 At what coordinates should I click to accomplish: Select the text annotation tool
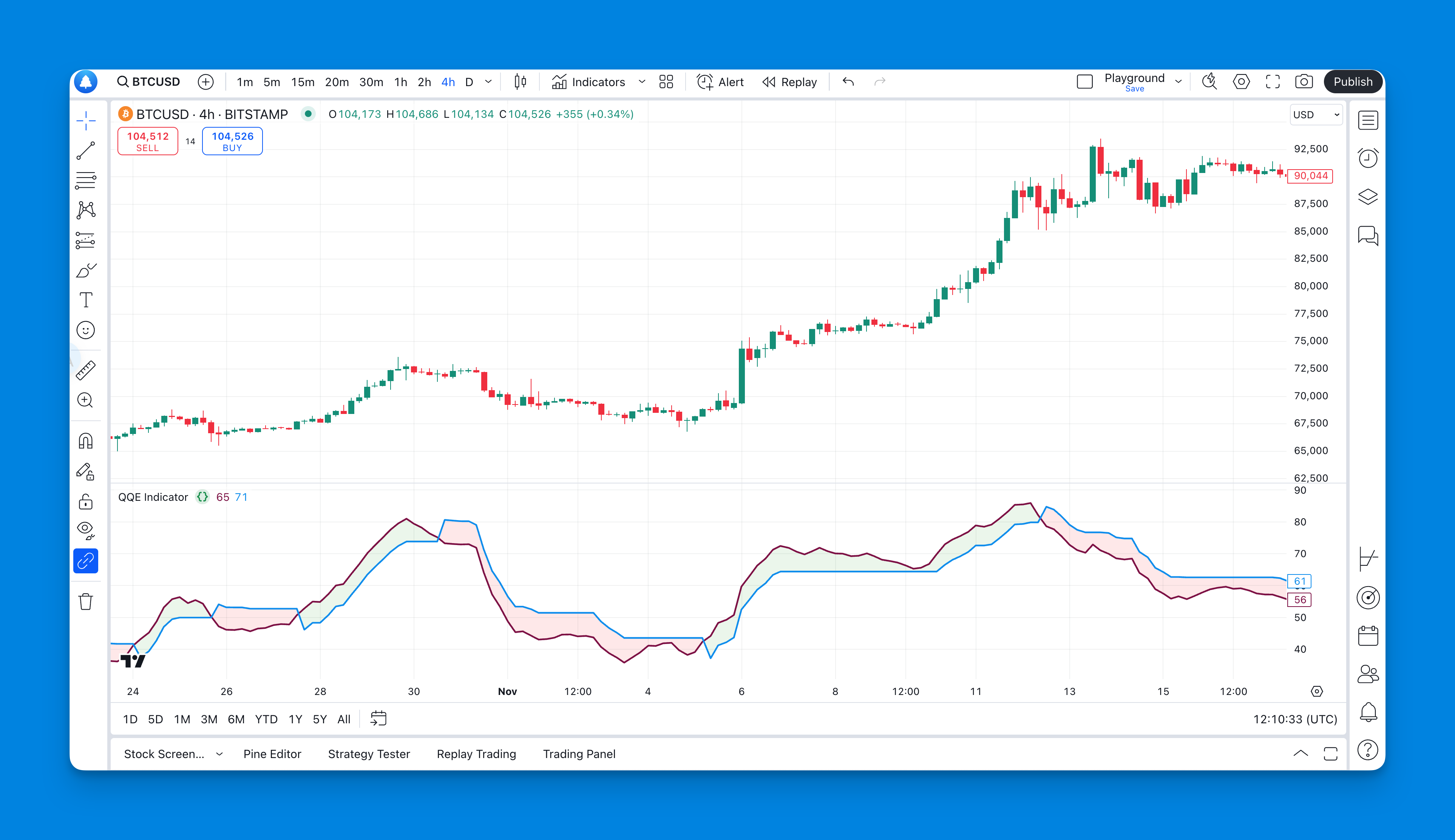[x=86, y=300]
